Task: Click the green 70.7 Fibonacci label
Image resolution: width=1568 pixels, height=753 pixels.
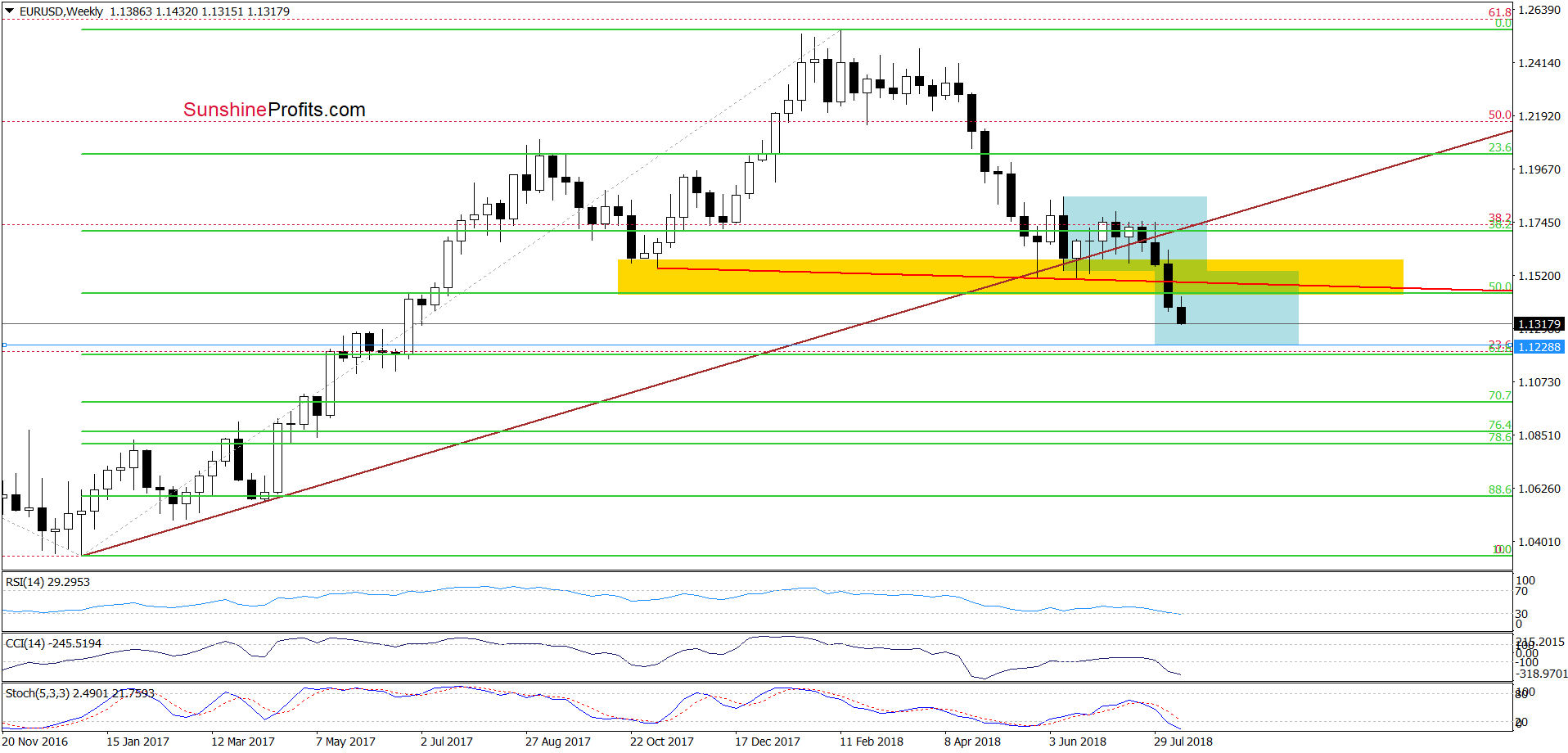Action: coord(1500,395)
